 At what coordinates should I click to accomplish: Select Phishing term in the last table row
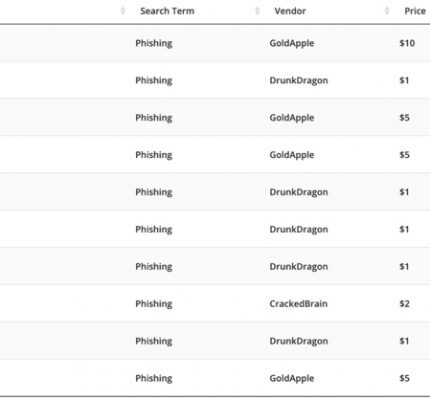(154, 379)
